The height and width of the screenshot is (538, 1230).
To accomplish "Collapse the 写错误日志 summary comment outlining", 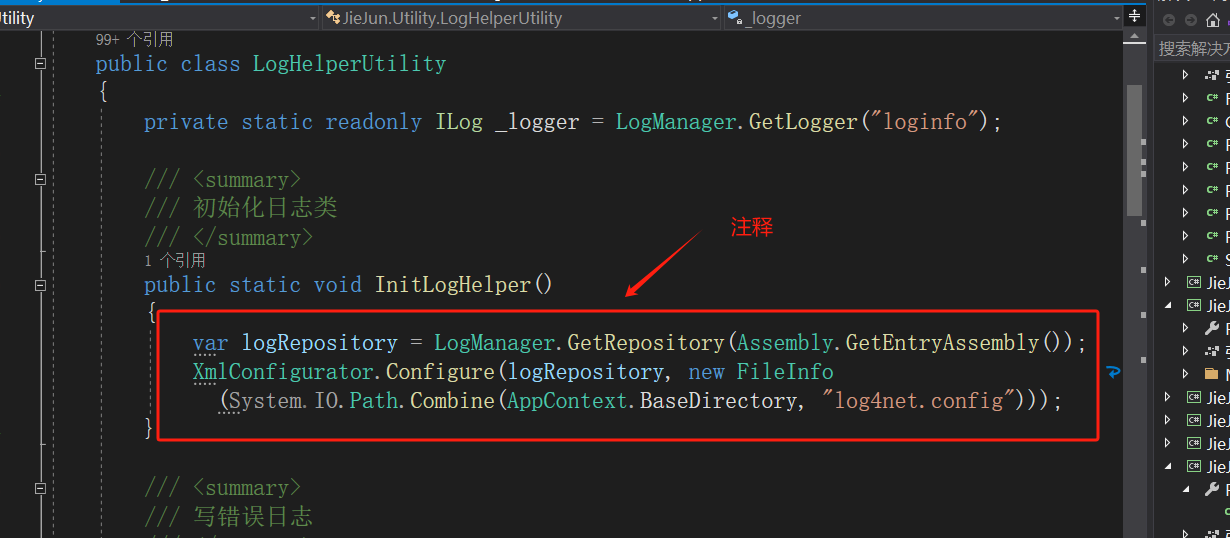I will pyautogui.click(x=40, y=488).
